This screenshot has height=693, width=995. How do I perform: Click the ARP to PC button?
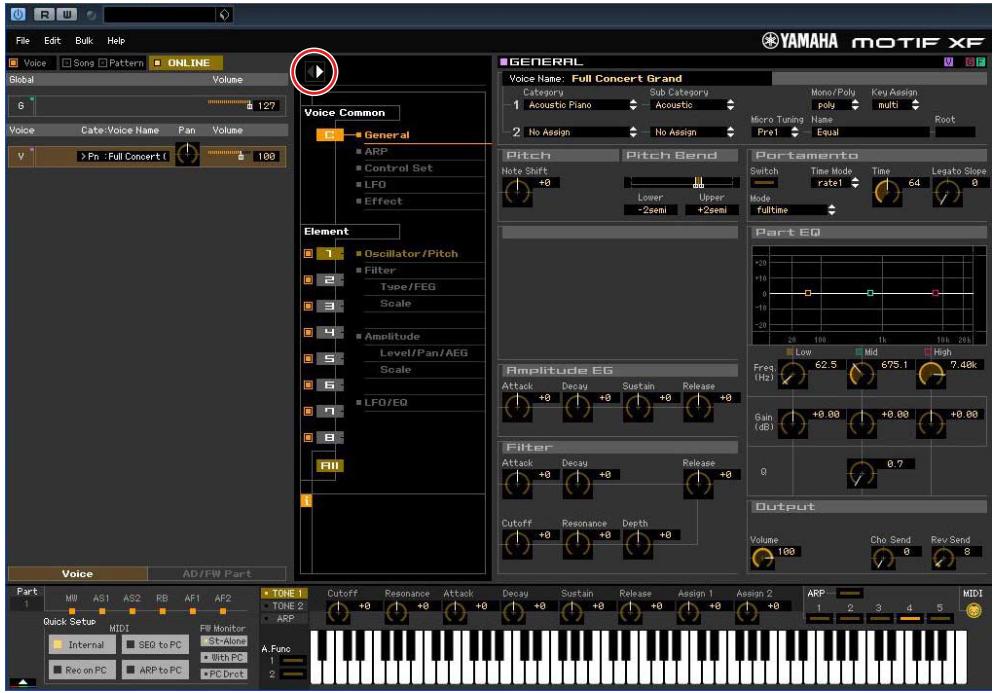click(155, 670)
